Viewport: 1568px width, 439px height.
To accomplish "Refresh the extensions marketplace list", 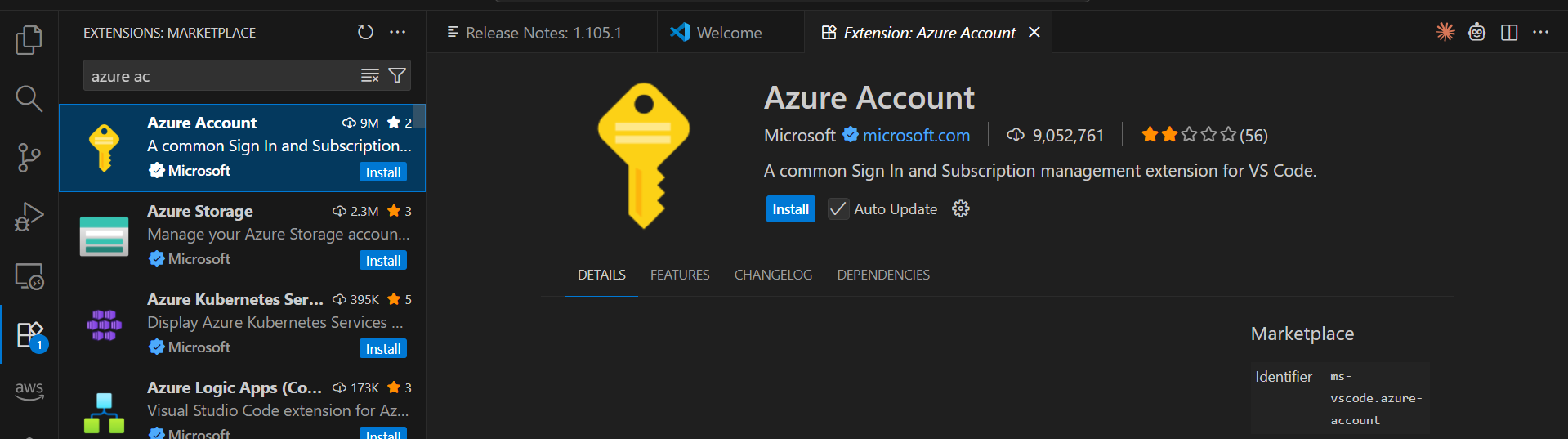I will [365, 32].
